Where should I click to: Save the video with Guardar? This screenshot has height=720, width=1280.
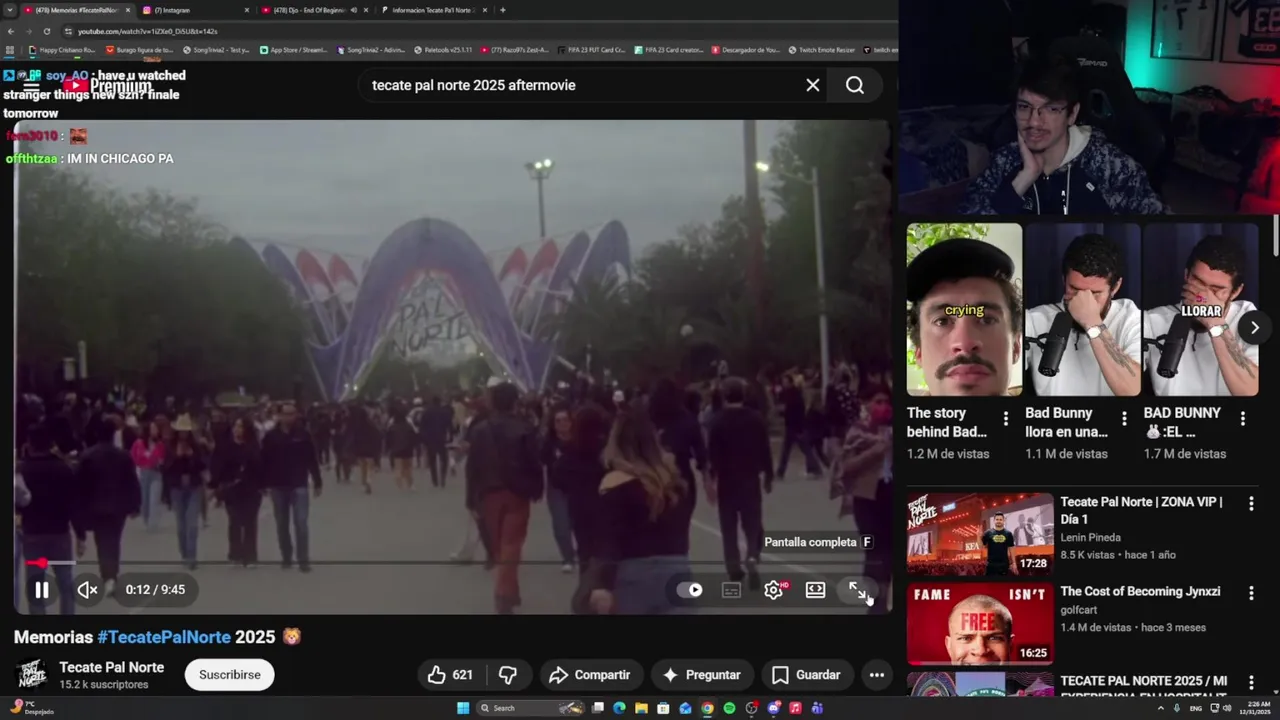tap(806, 675)
